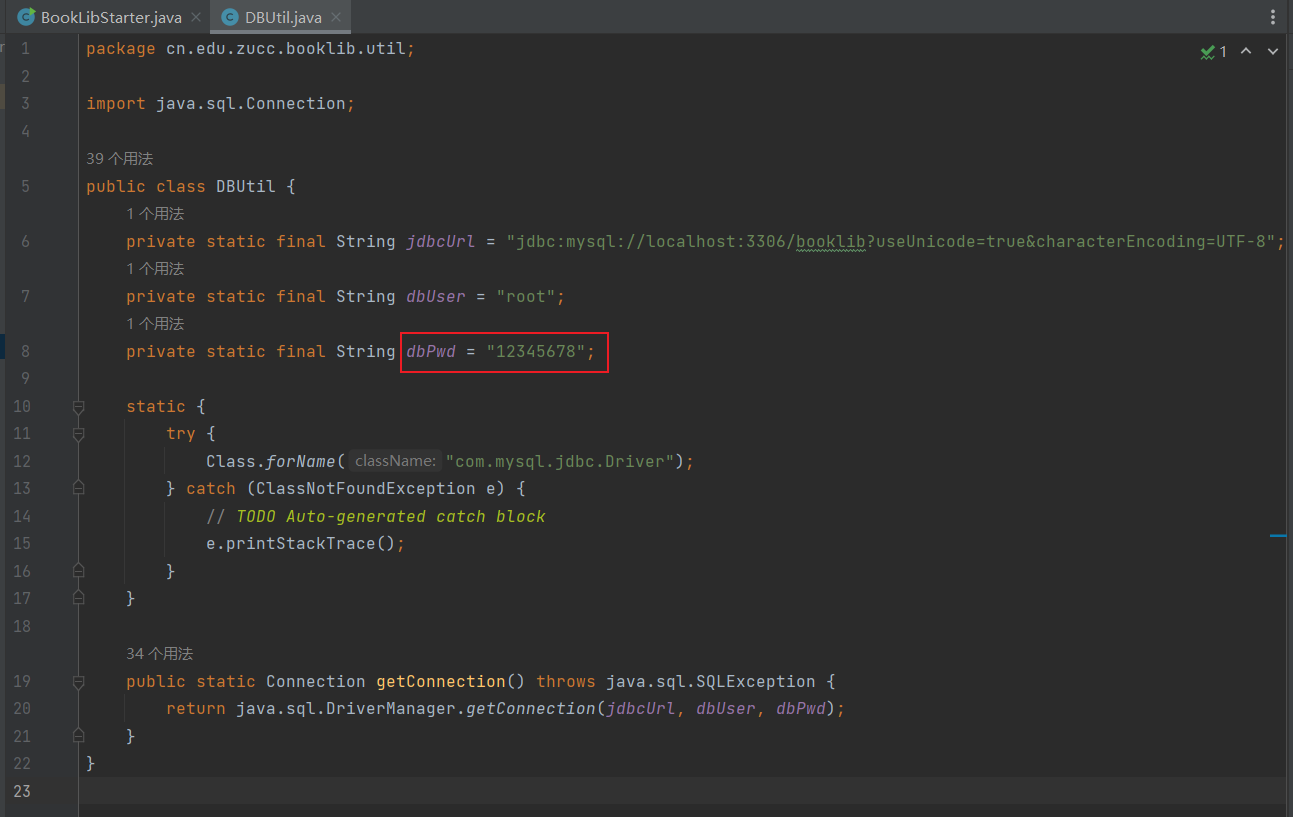The image size is (1293, 817).
Task: Collapse the getConnection method fold at line 19
Action: point(78,682)
